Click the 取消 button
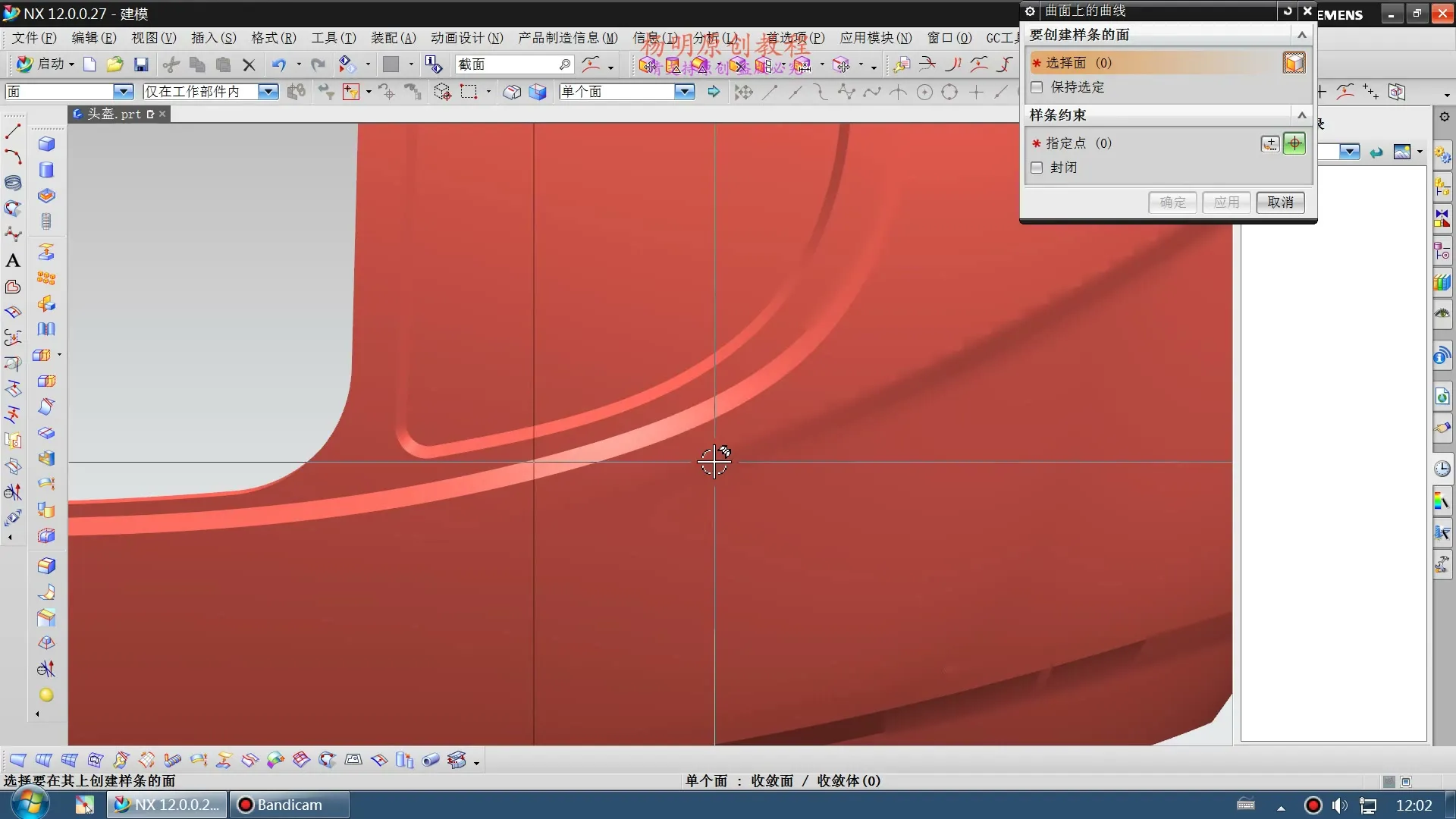The height and width of the screenshot is (819, 1456). click(1280, 202)
